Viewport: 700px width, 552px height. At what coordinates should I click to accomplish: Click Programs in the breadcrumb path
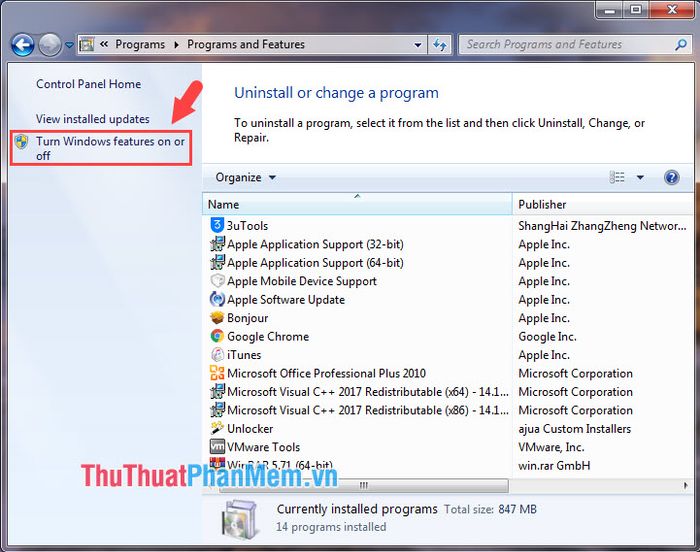[x=140, y=45]
